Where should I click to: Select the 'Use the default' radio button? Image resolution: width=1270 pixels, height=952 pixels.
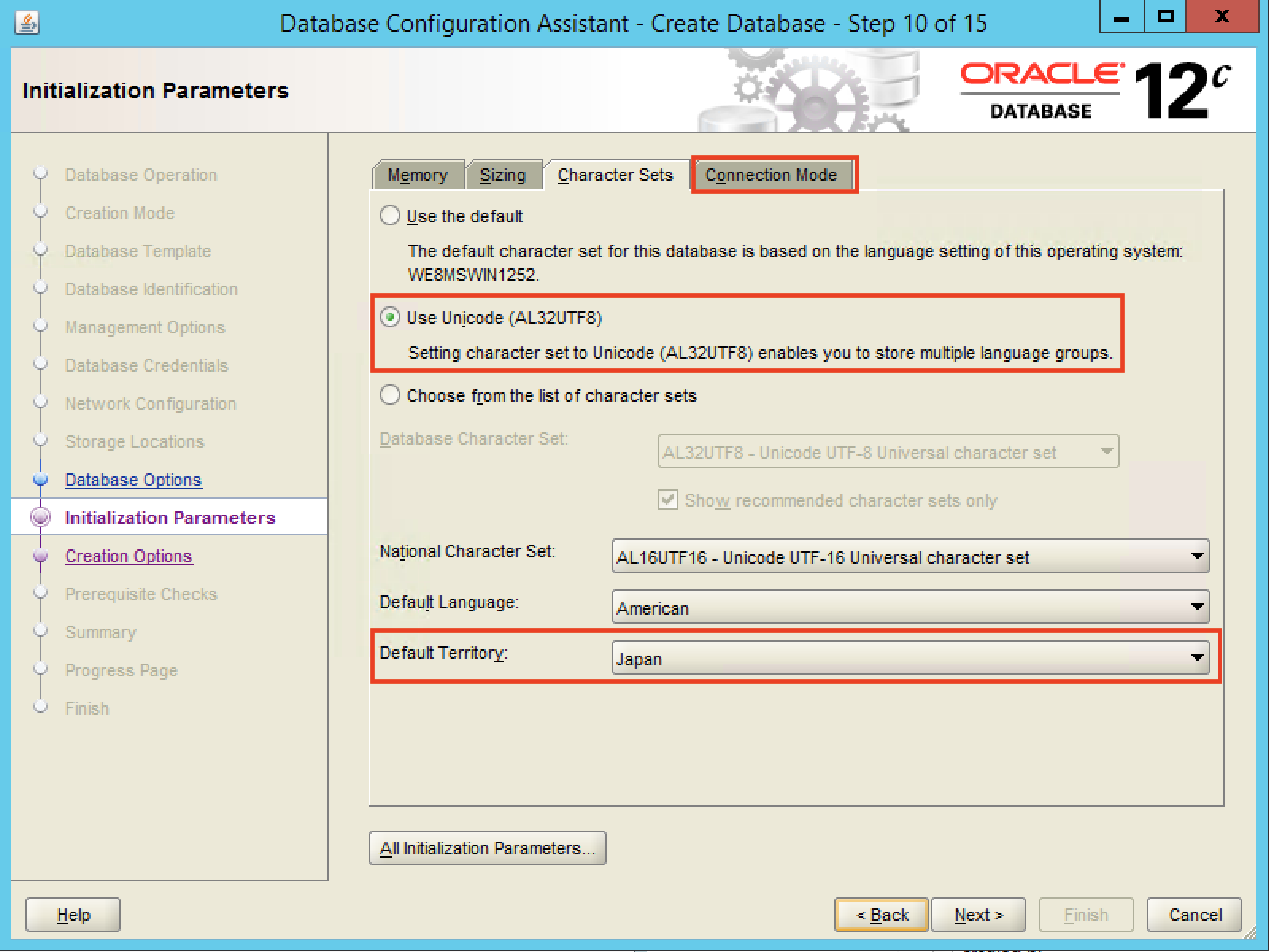[390, 216]
